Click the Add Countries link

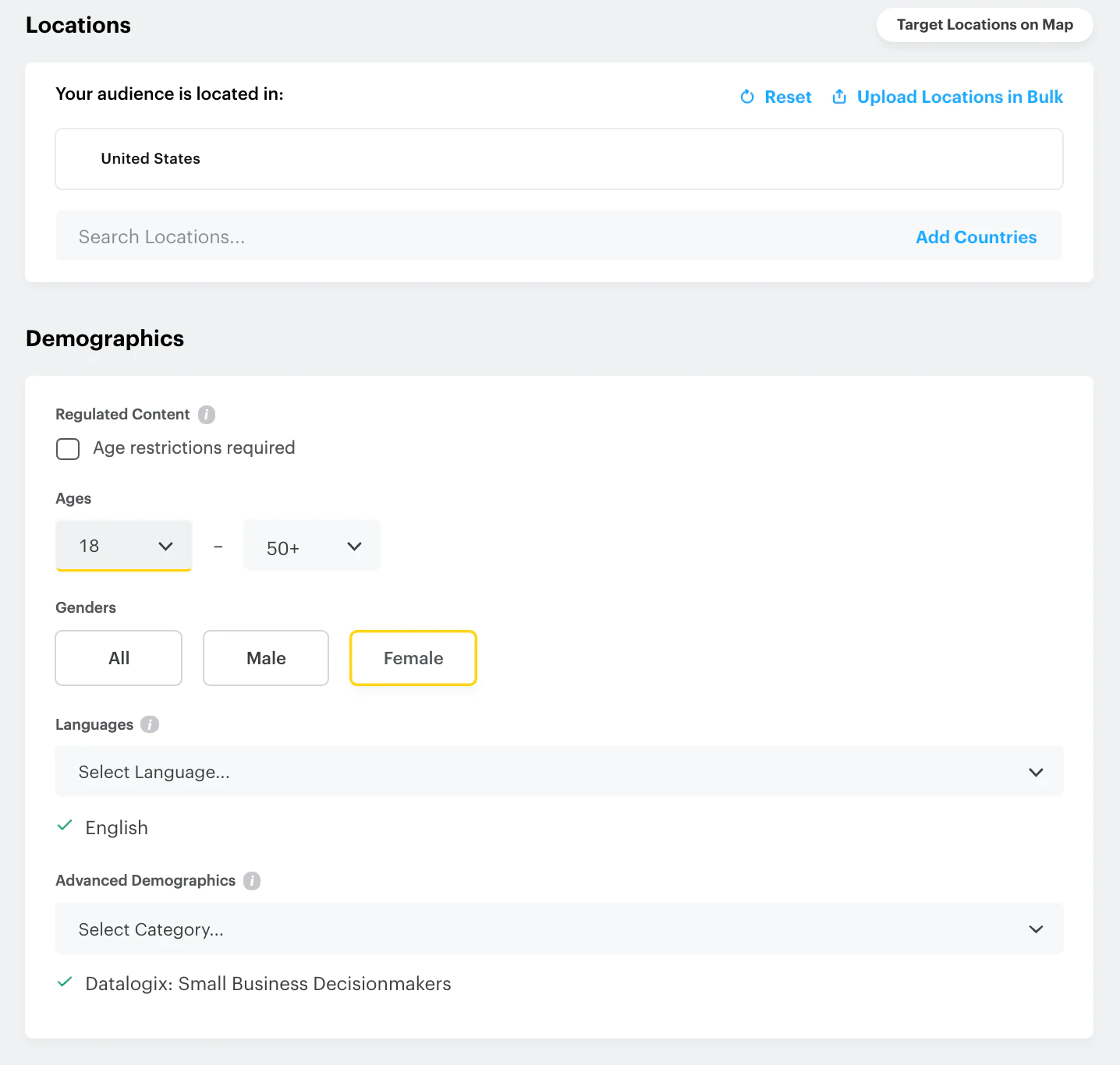coord(976,237)
